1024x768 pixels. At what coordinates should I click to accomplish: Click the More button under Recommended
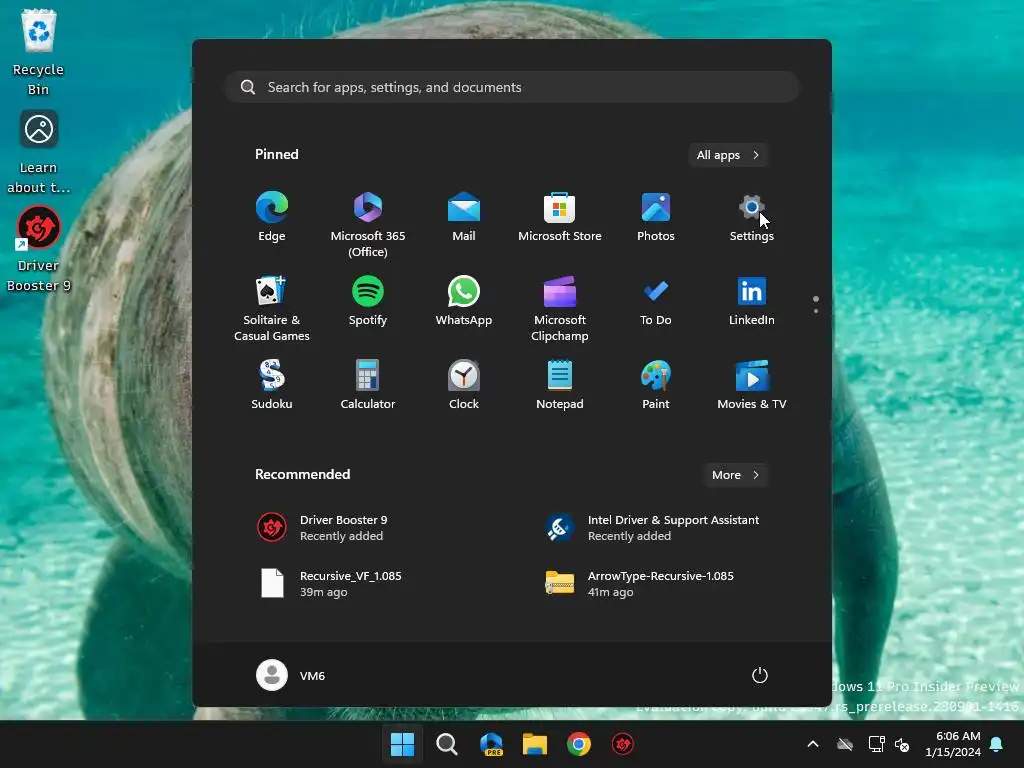pyautogui.click(x=735, y=475)
